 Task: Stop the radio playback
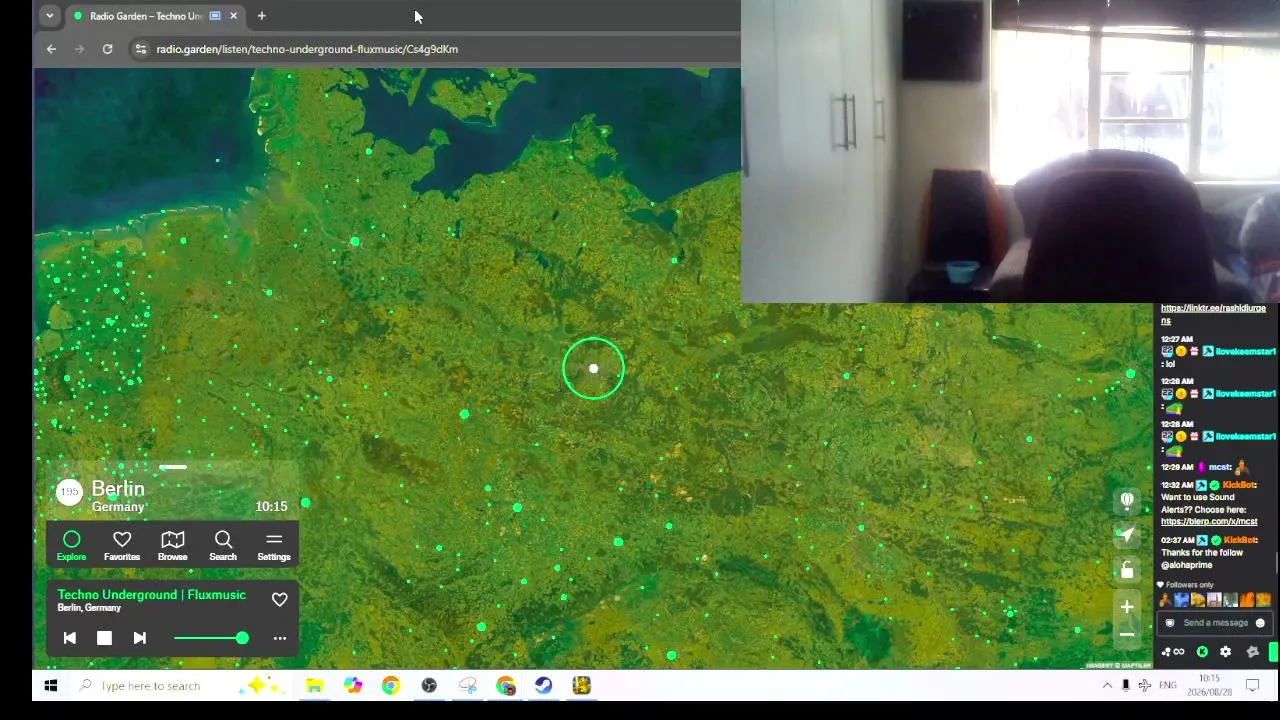click(104, 638)
